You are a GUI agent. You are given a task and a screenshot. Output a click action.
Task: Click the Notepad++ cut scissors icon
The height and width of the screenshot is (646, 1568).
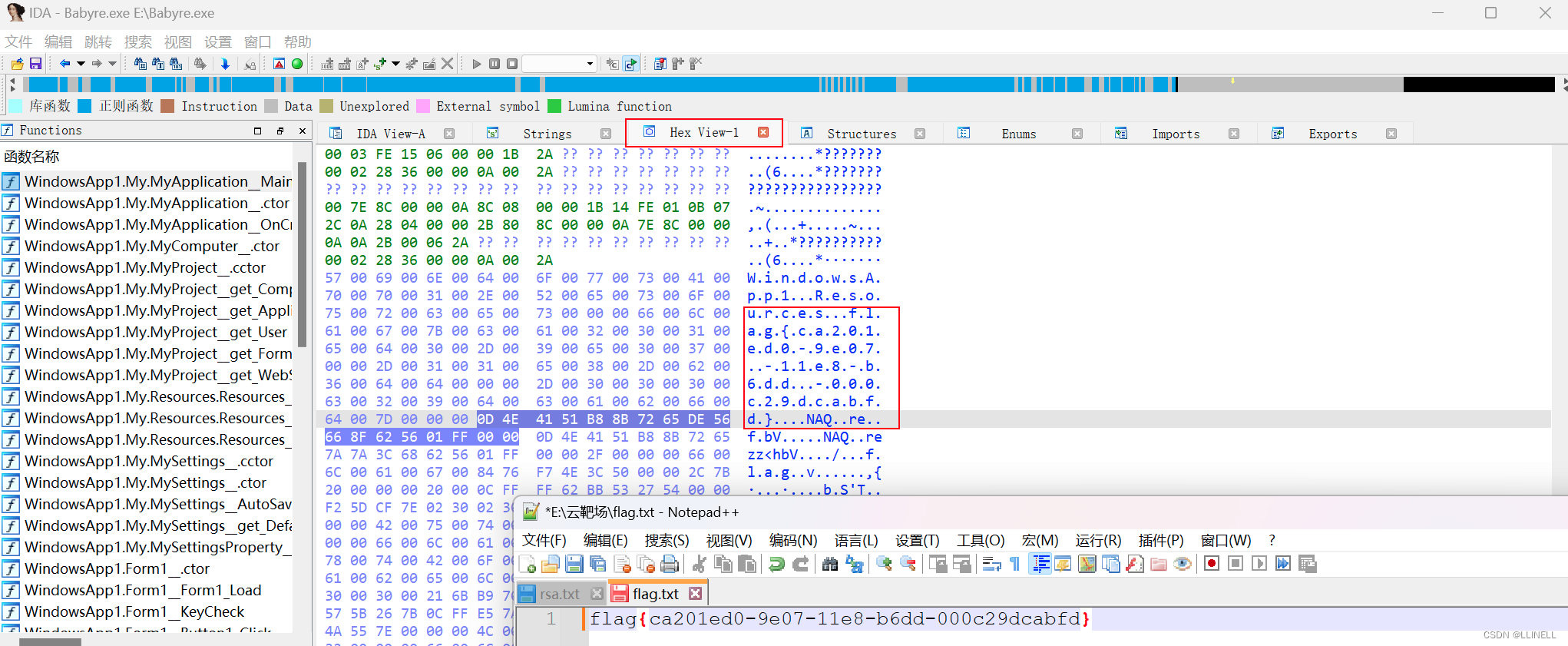[700, 564]
